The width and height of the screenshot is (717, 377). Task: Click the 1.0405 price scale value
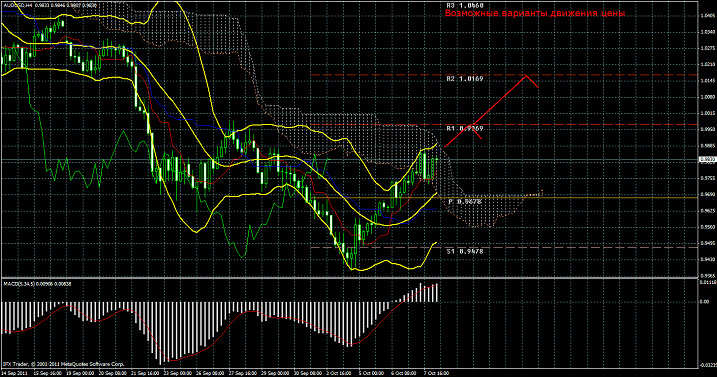tap(708, 16)
